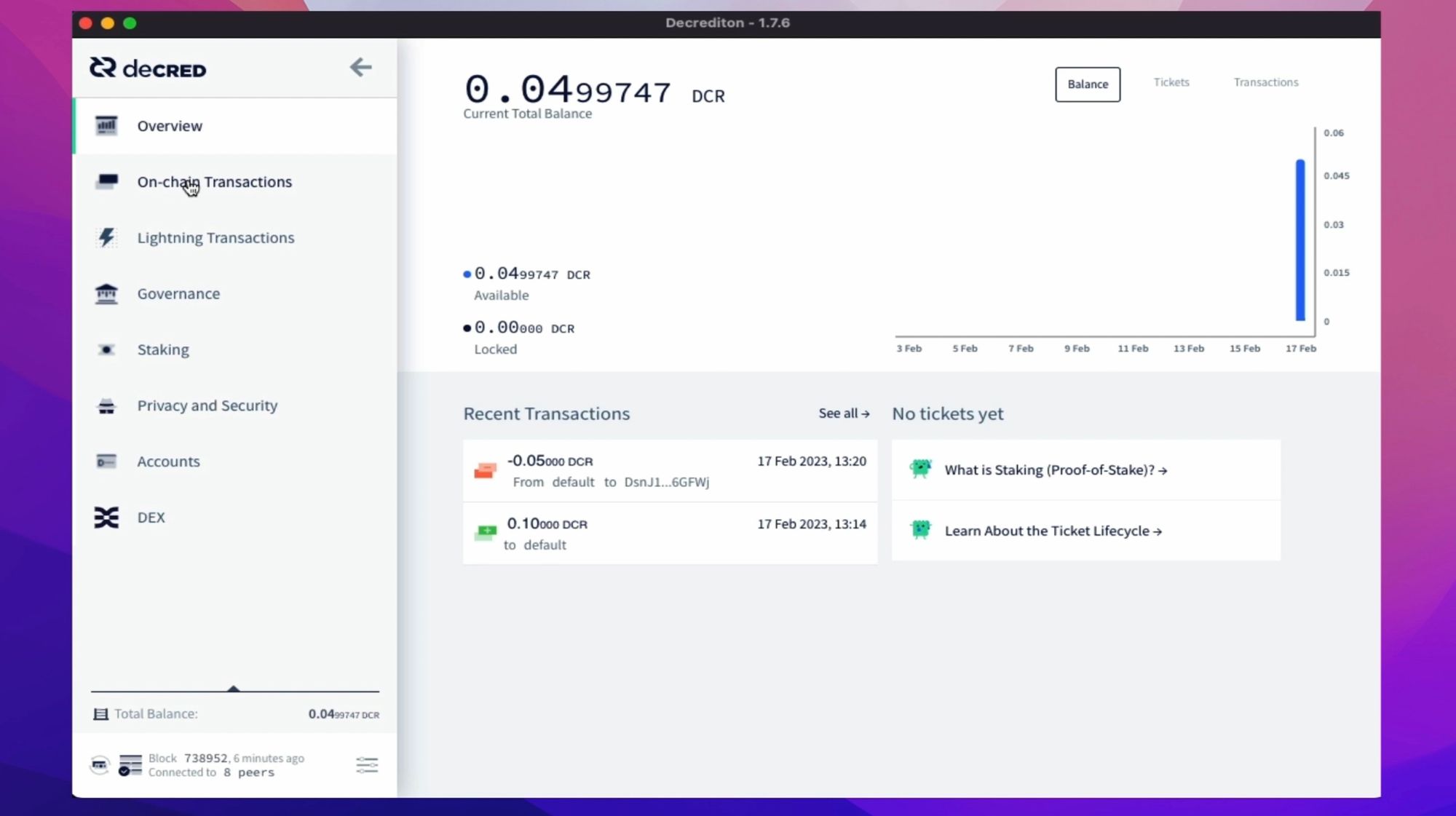Switch to the Transactions chart tab

tap(1265, 82)
